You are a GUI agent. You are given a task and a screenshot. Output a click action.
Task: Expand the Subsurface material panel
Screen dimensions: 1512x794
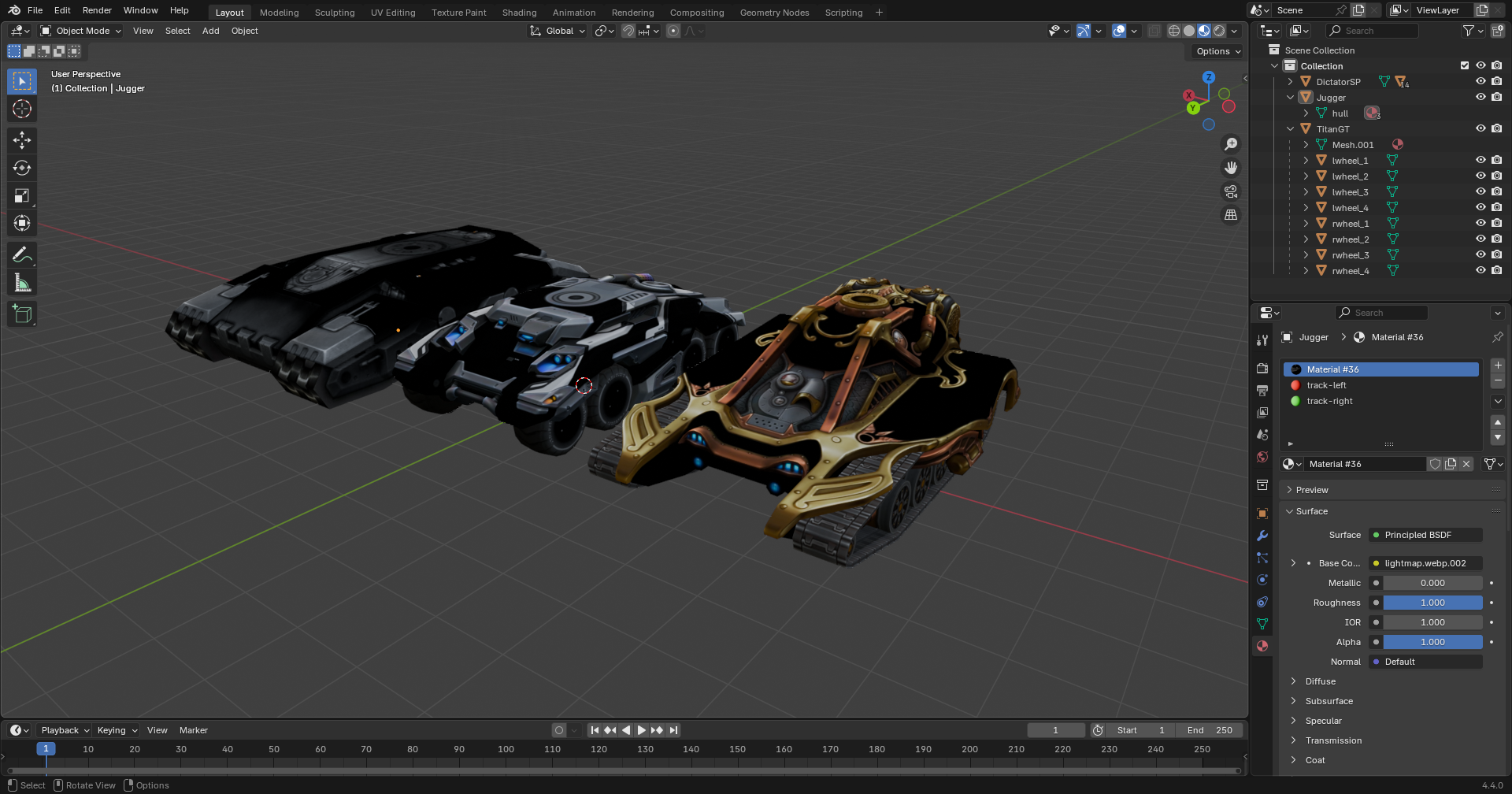point(1329,701)
